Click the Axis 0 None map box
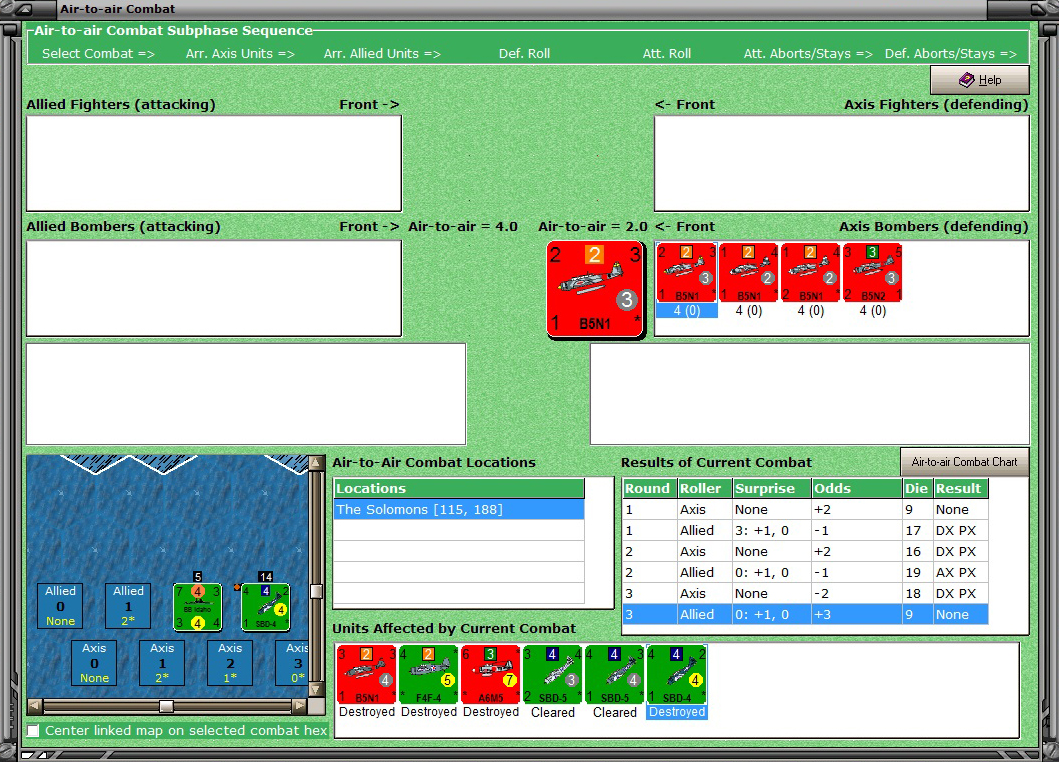 click(x=95, y=663)
